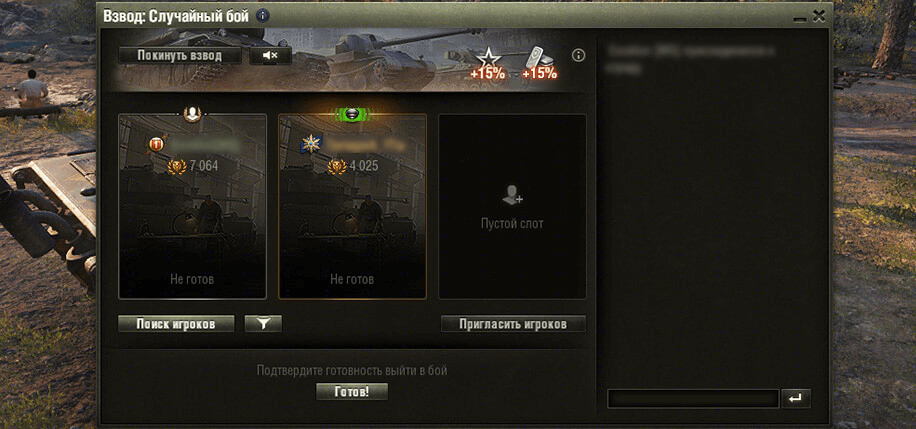Click the chat message input field
Image resolution: width=916 pixels, height=429 pixels.
[693, 399]
